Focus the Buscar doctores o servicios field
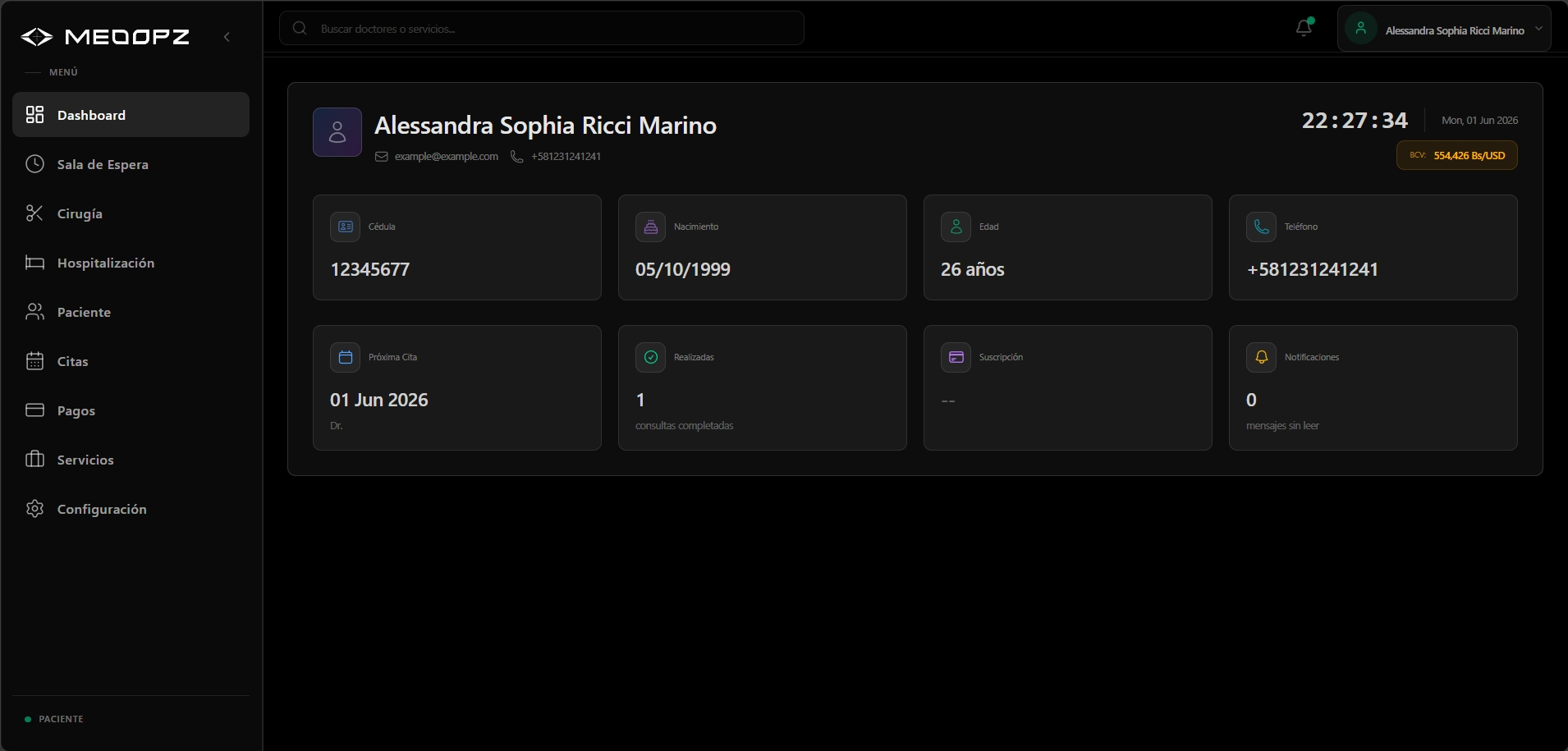Screen dimensions: 1568x751 coord(542,28)
